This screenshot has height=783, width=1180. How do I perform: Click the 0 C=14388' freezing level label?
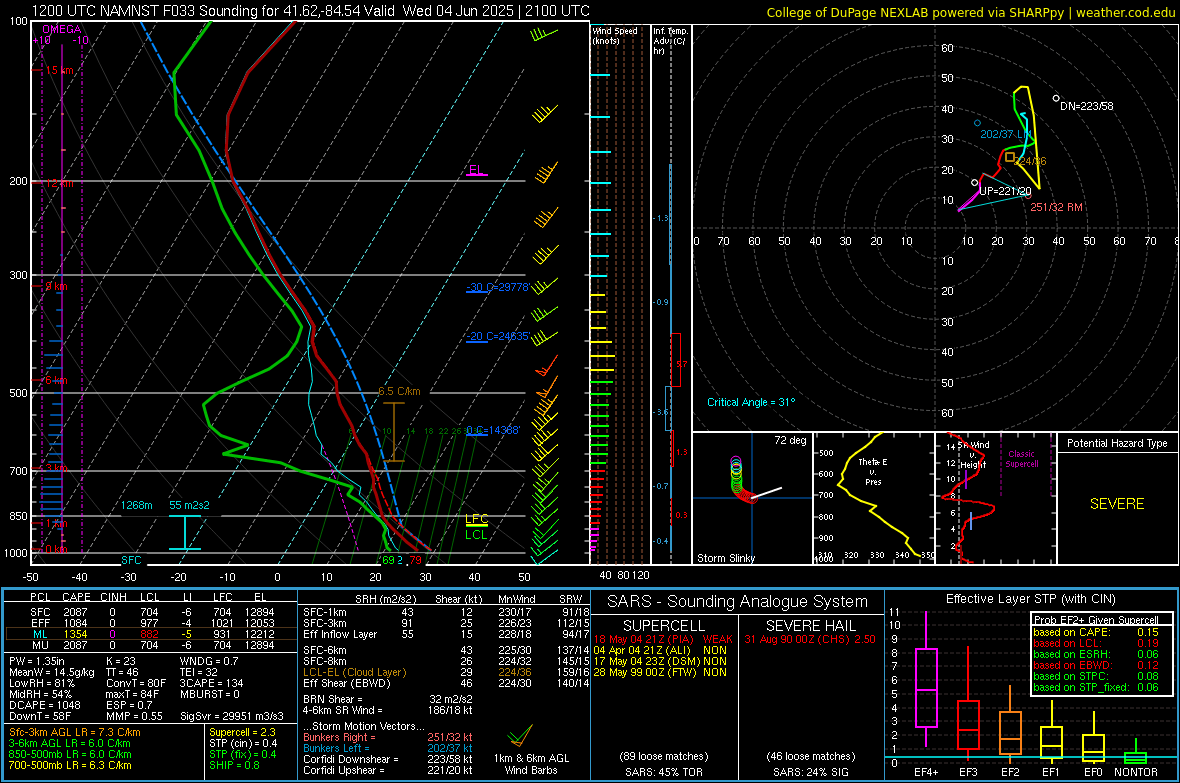tap(493, 430)
